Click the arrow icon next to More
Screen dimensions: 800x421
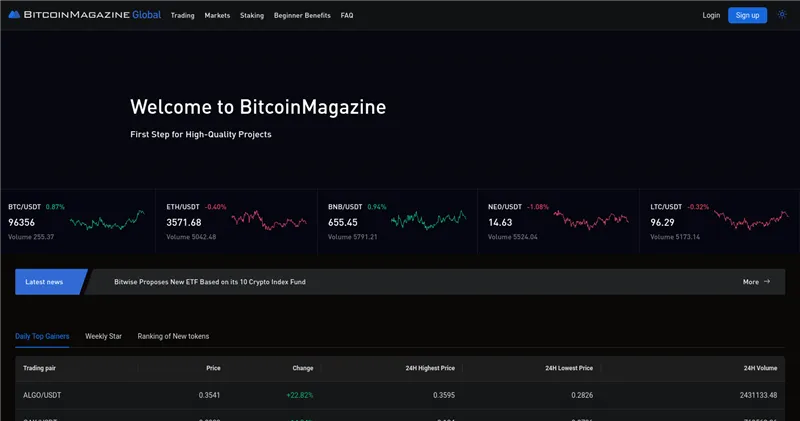[767, 282]
